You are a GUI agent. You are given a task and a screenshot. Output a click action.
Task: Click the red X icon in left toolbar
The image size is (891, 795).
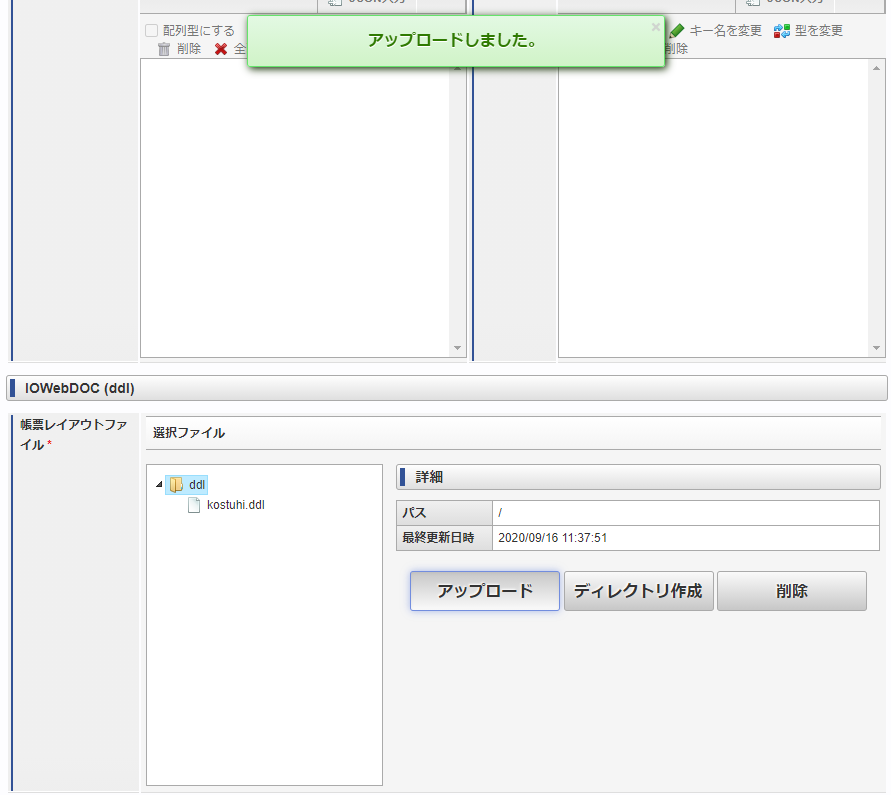[221, 49]
